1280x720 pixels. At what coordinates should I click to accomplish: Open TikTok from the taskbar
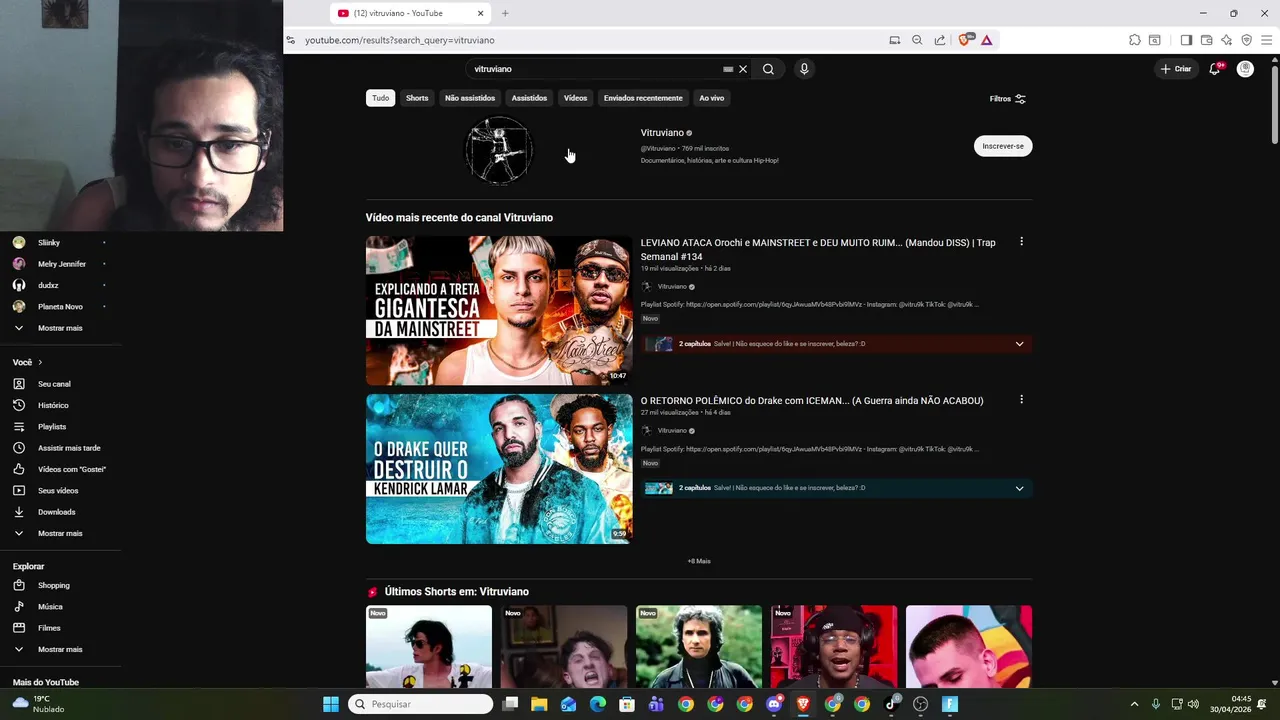pos(891,704)
